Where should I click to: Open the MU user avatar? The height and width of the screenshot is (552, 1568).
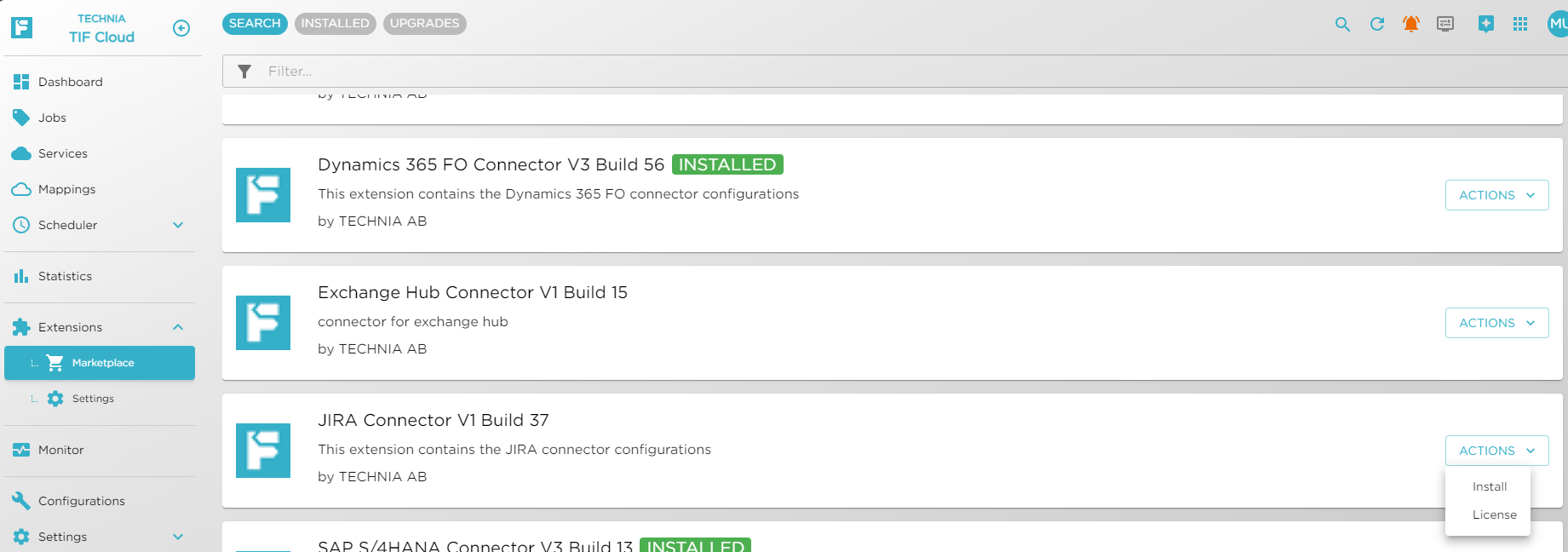(1557, 24)
